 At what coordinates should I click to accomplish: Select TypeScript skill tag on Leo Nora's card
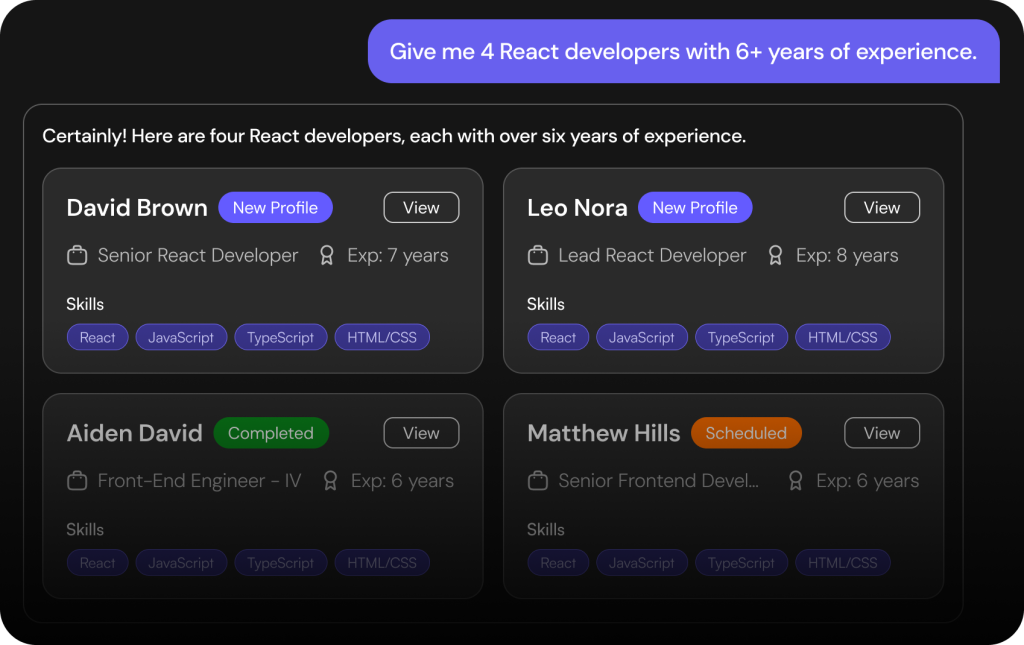tap(741, 338)
